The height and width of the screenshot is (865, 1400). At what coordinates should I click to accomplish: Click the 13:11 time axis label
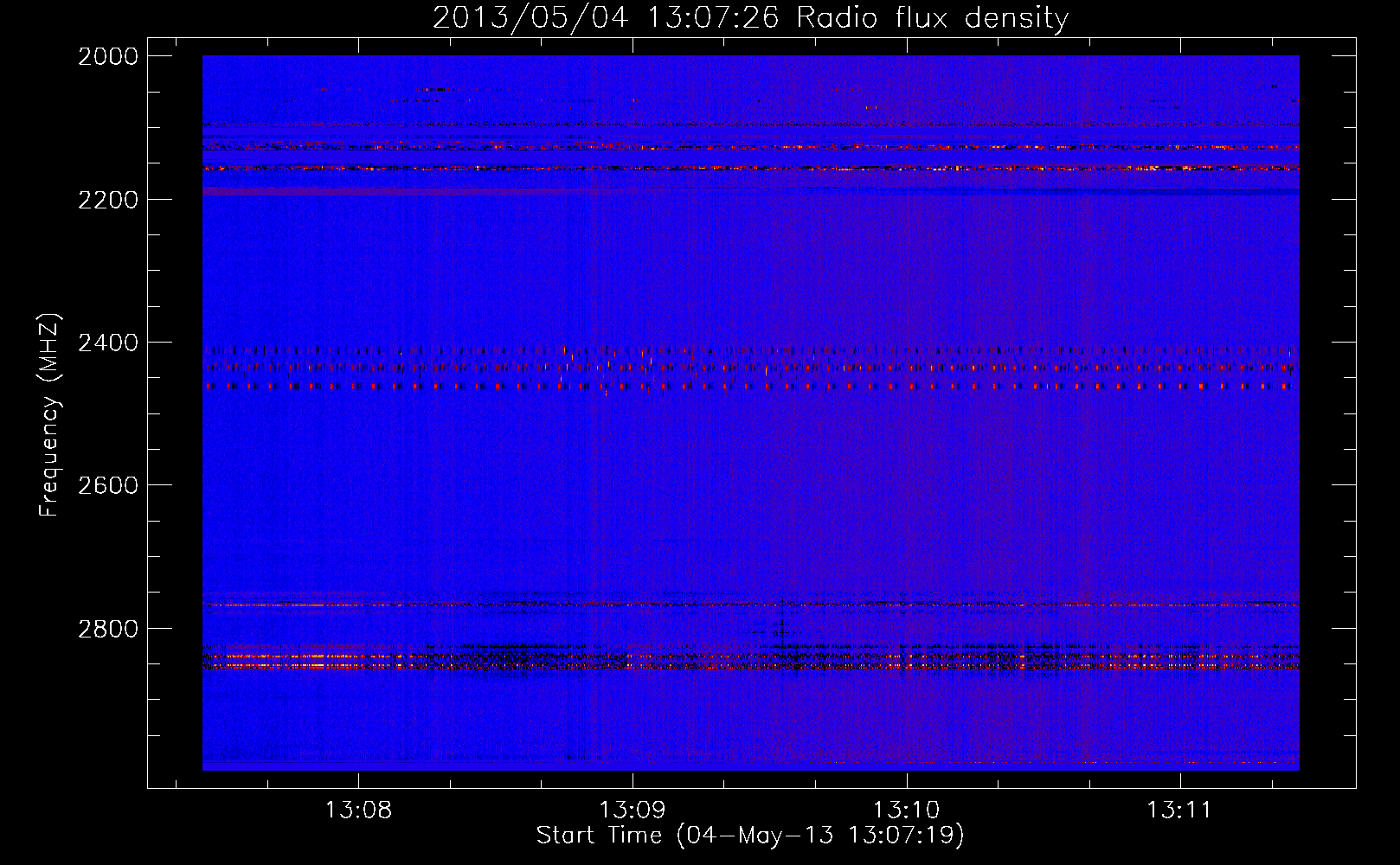tap(1179, 810)
